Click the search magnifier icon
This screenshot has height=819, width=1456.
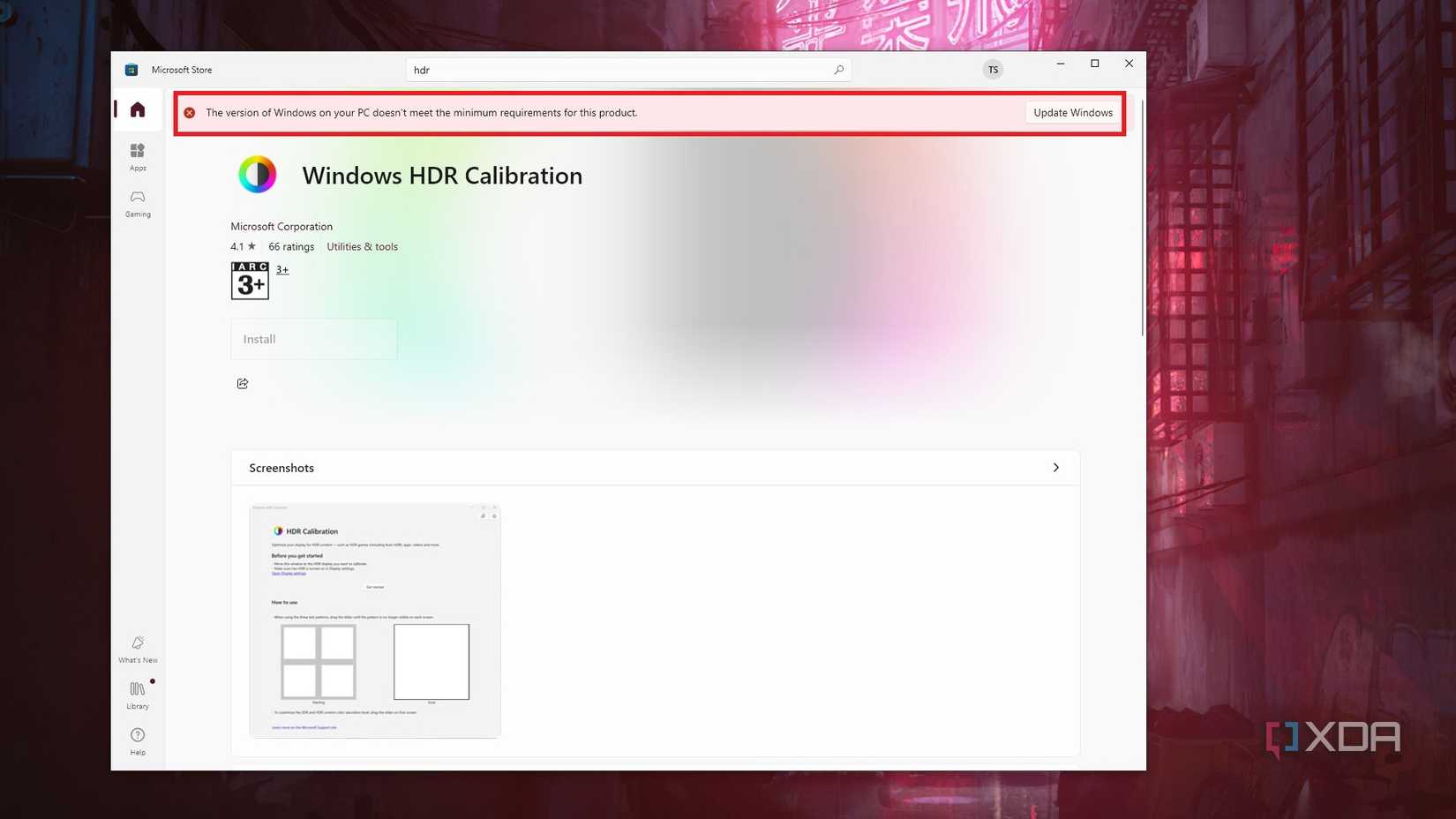tap(838, 70)
